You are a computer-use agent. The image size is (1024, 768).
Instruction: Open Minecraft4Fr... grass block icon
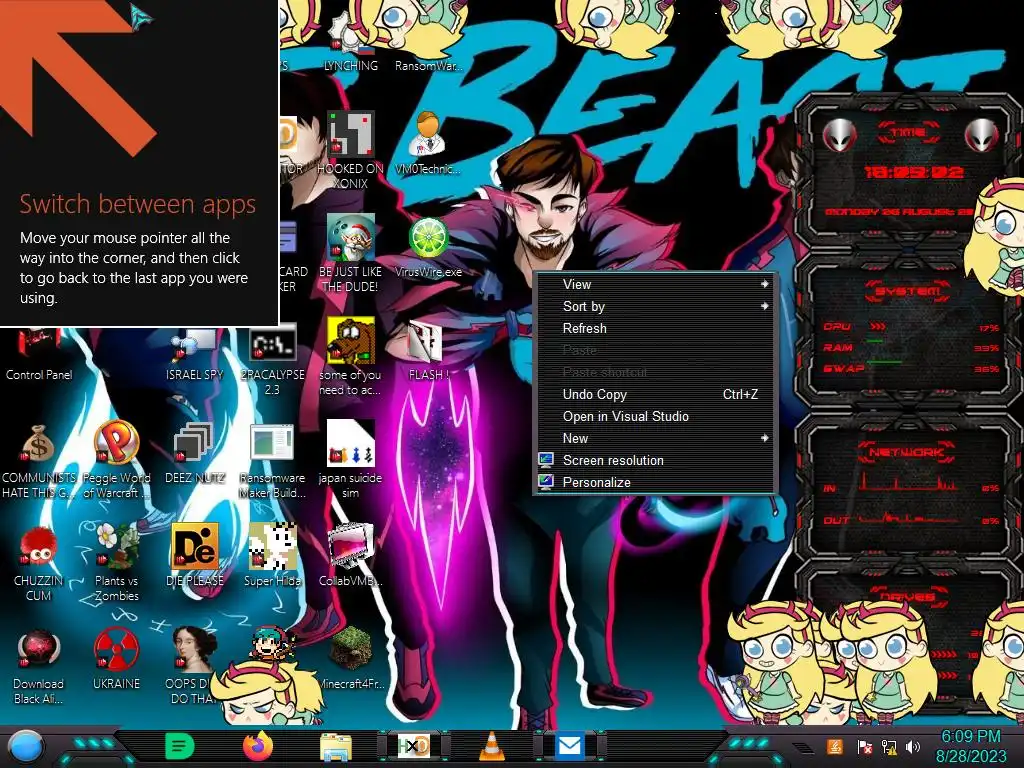(351, 659)
